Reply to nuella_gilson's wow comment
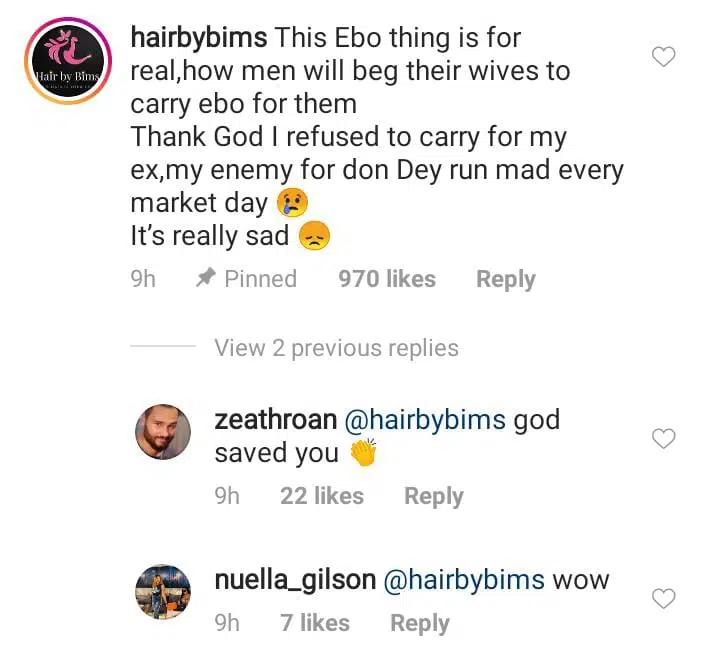This screenshot has width=720, height=657. (419, 623)
